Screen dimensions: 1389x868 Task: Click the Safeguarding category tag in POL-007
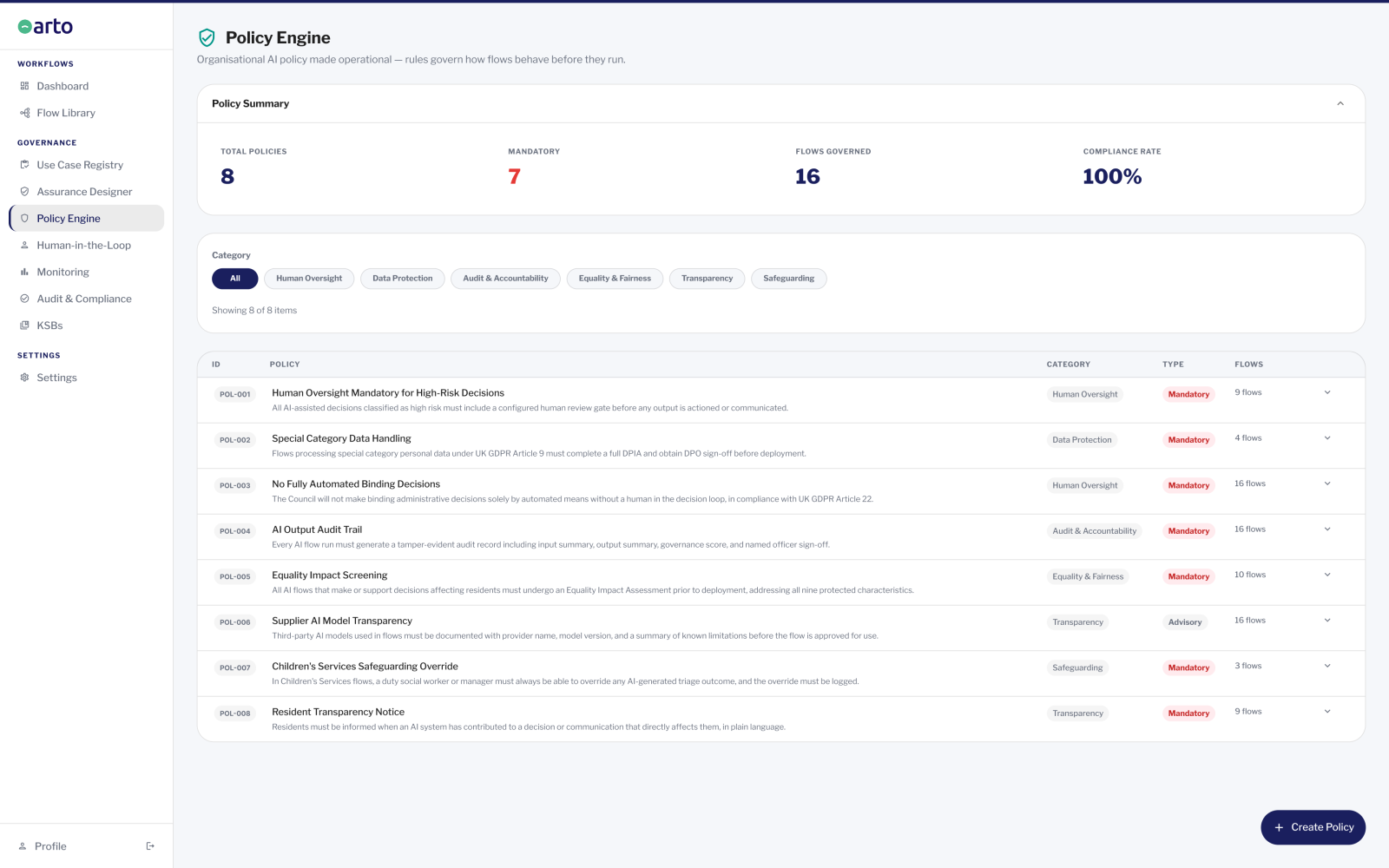[1077, 667]
